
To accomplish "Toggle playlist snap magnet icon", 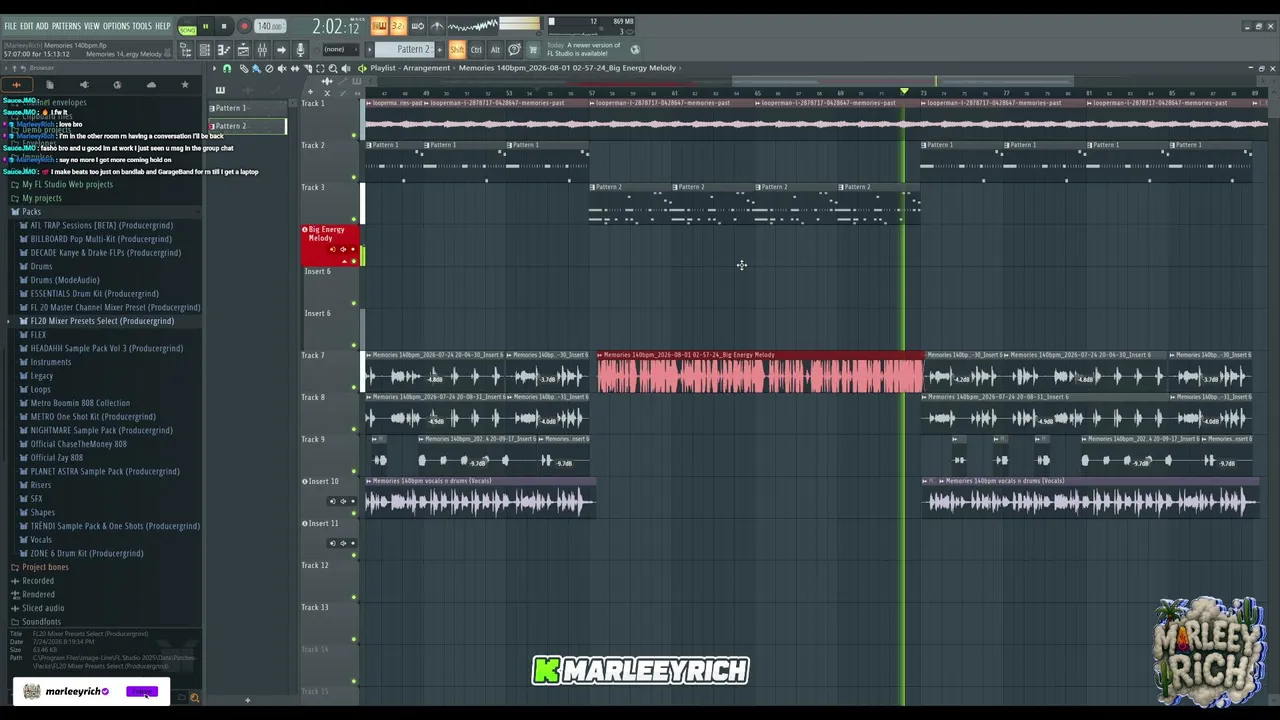I will pos(227,69).
